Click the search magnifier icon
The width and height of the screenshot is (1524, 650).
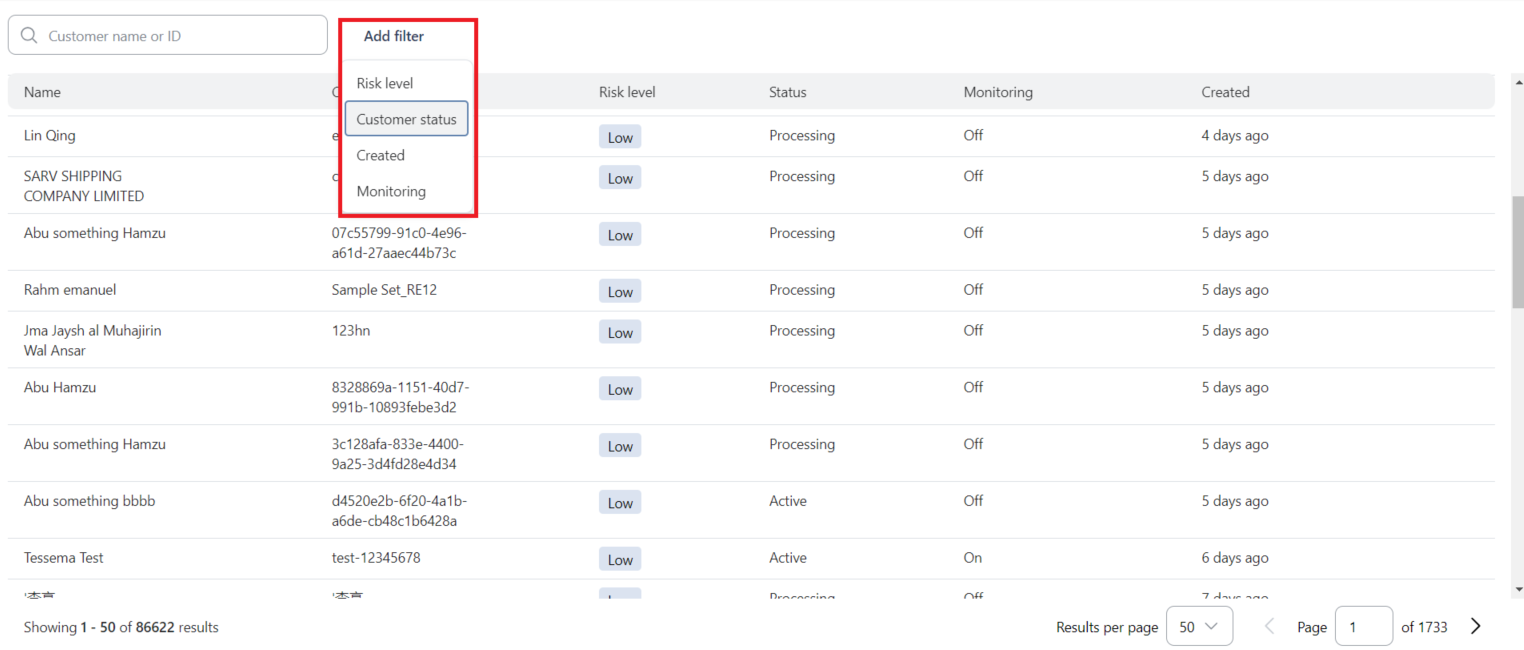click(29, 36)
